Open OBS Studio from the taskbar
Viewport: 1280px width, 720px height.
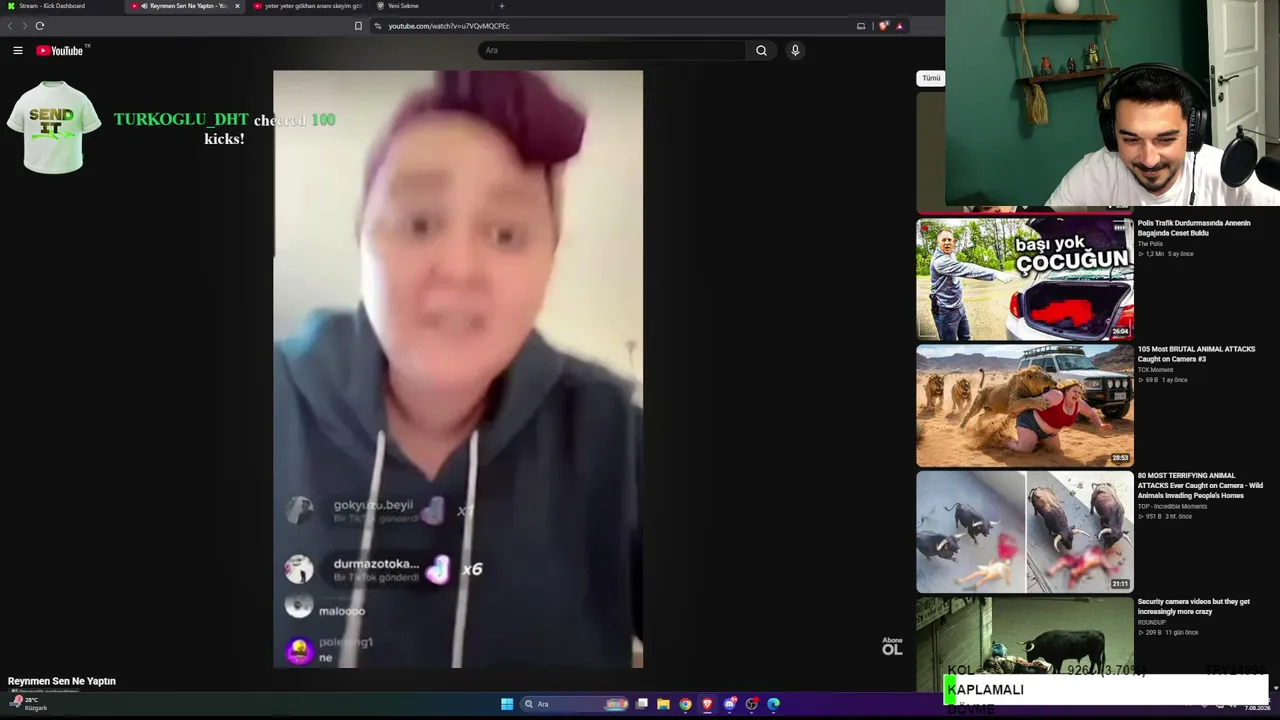[752, 704]
